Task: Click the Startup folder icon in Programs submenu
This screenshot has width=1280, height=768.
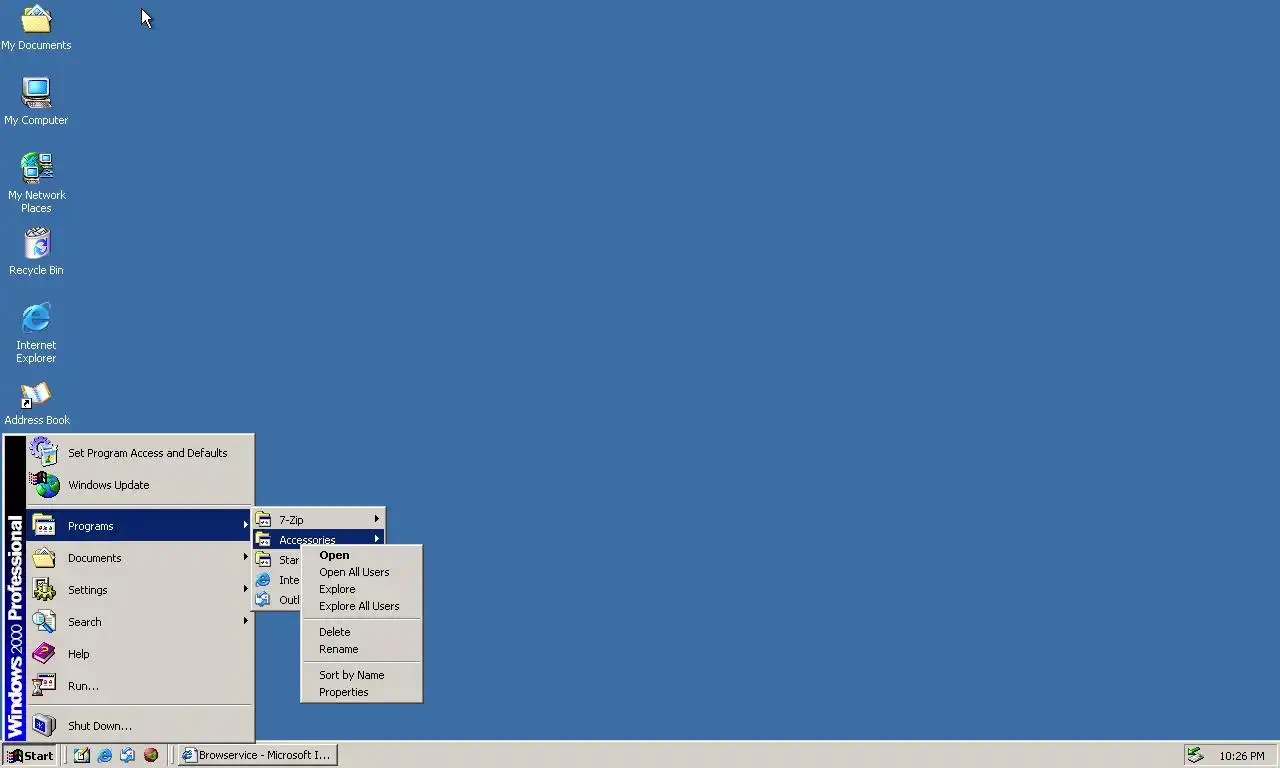Action: [x=263, y=559]
